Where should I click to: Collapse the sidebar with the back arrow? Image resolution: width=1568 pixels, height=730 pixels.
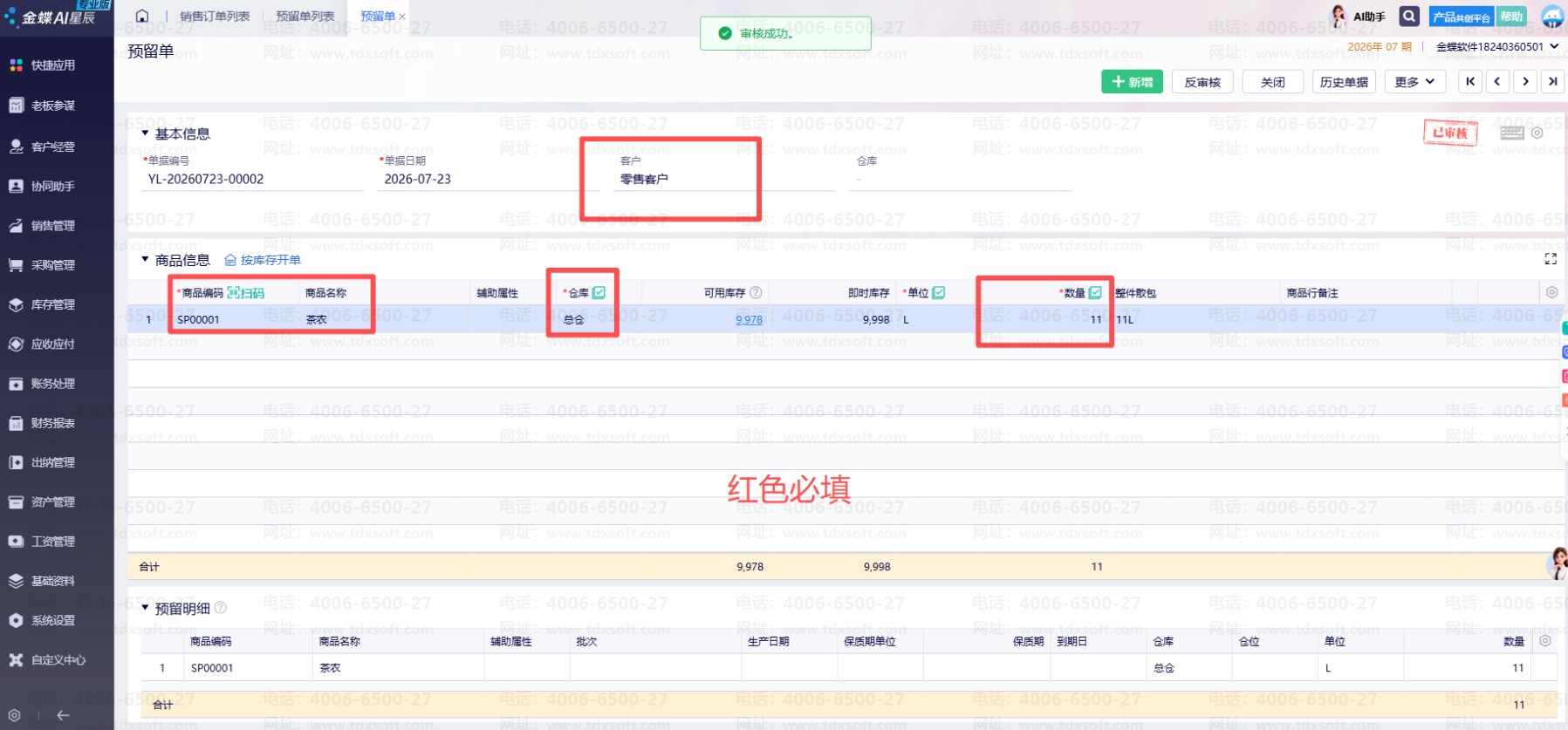(x=63, y=715)
